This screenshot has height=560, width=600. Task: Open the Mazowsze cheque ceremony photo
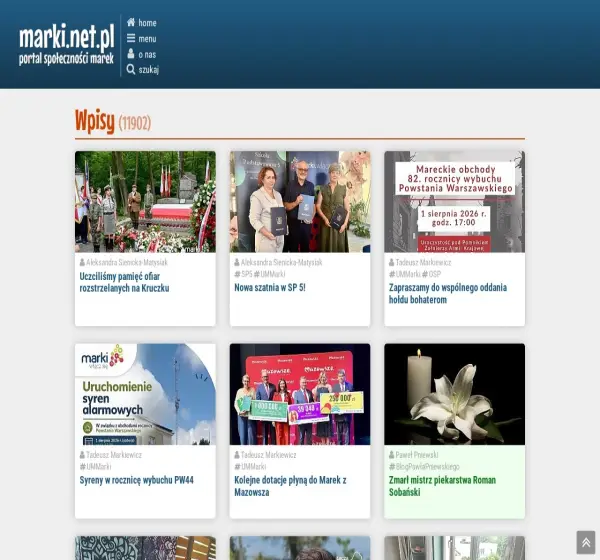(x=300, y=394)
